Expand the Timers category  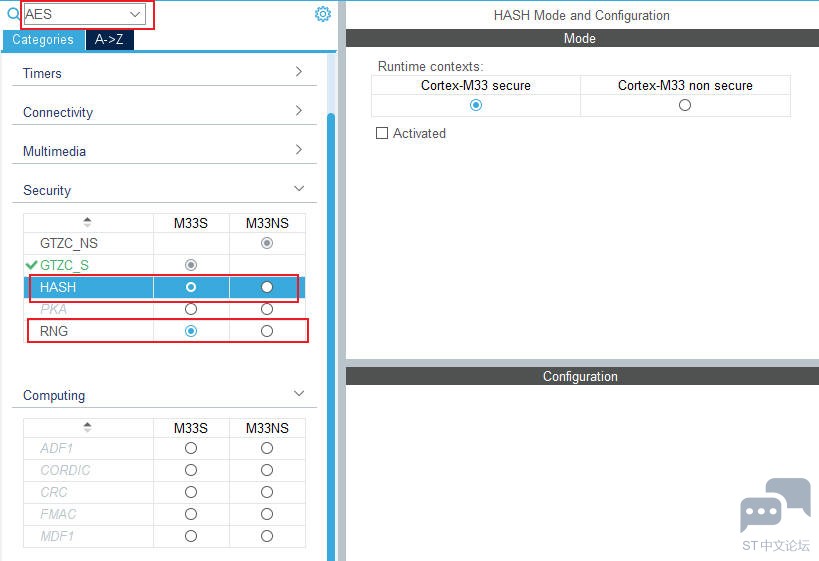click(164, 72)
